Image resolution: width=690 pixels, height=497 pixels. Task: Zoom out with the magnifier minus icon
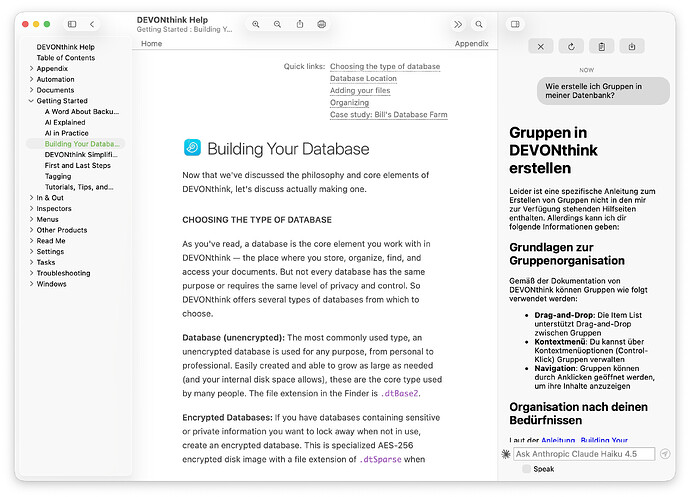[x=278, y=24]
